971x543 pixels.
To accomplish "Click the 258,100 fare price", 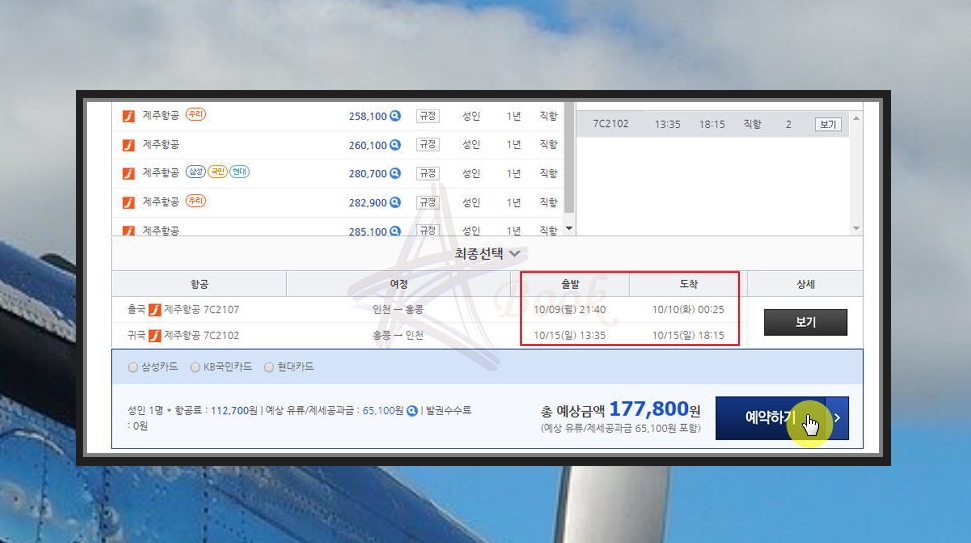I will pyautogui.click(x=367, y=116).
